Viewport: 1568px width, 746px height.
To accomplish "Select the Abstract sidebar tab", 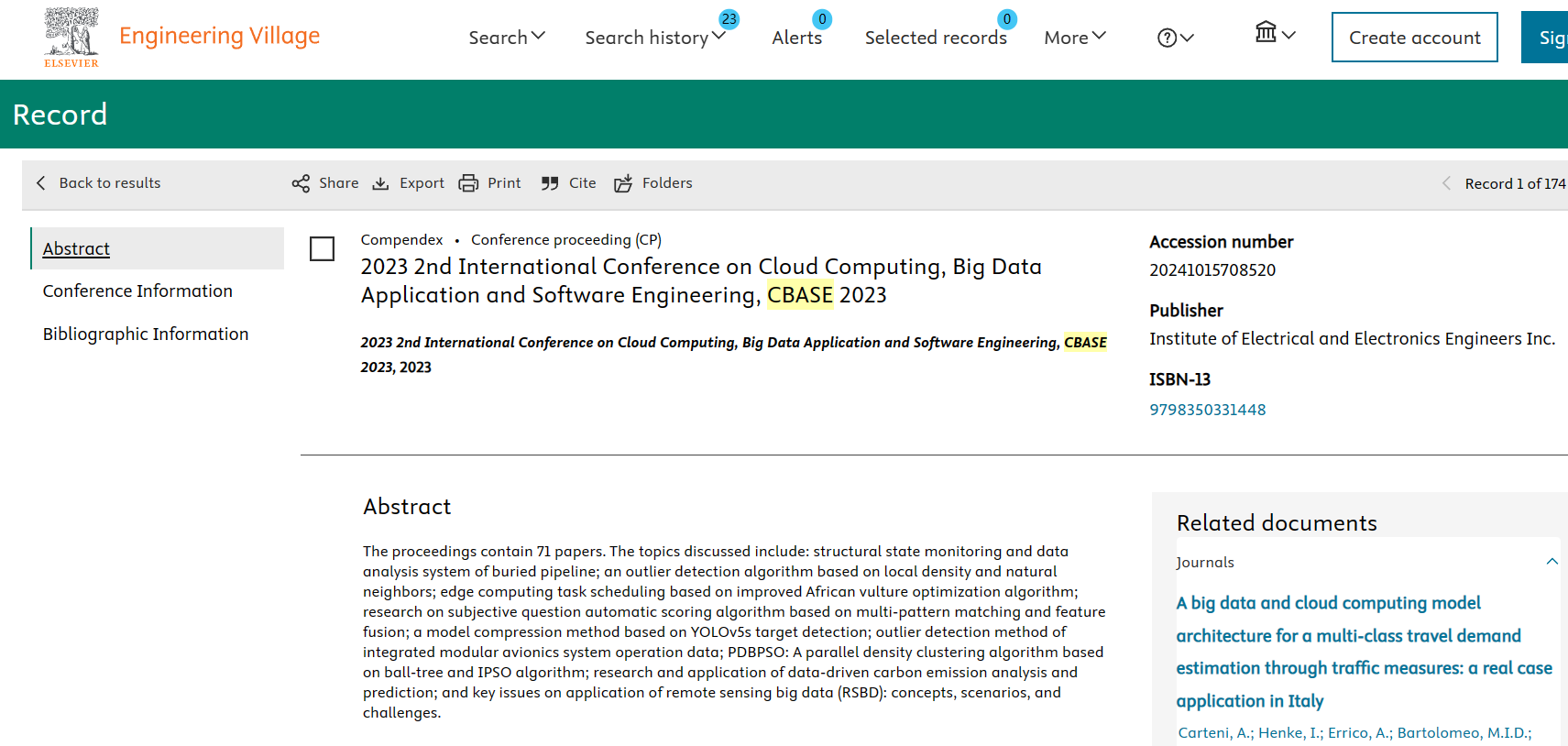I will 158,248.
